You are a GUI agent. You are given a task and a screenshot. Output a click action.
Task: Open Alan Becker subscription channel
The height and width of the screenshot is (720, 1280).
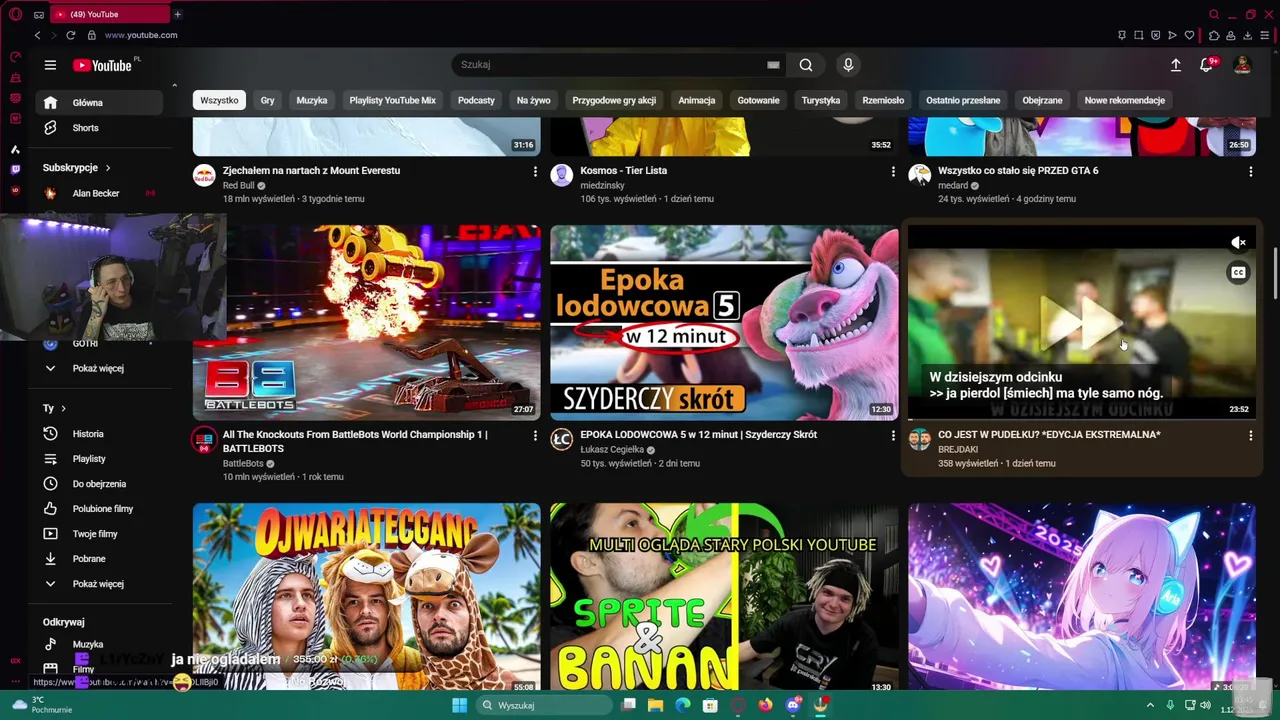point(97,193)
